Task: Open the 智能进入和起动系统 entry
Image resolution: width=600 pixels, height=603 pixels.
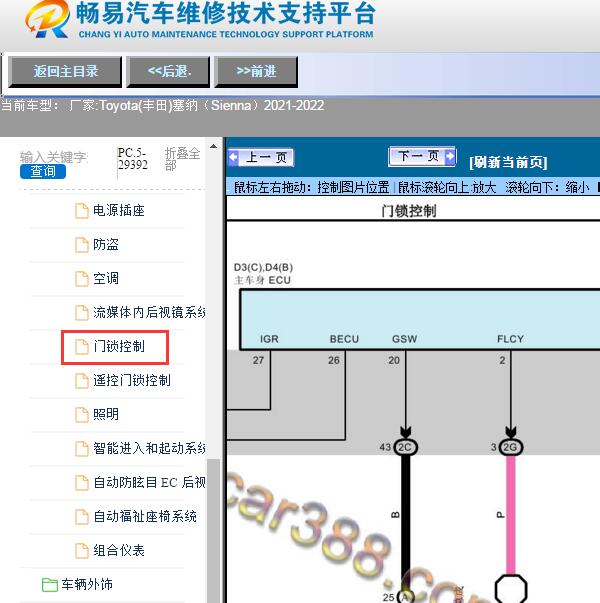Action: point(149,448)
